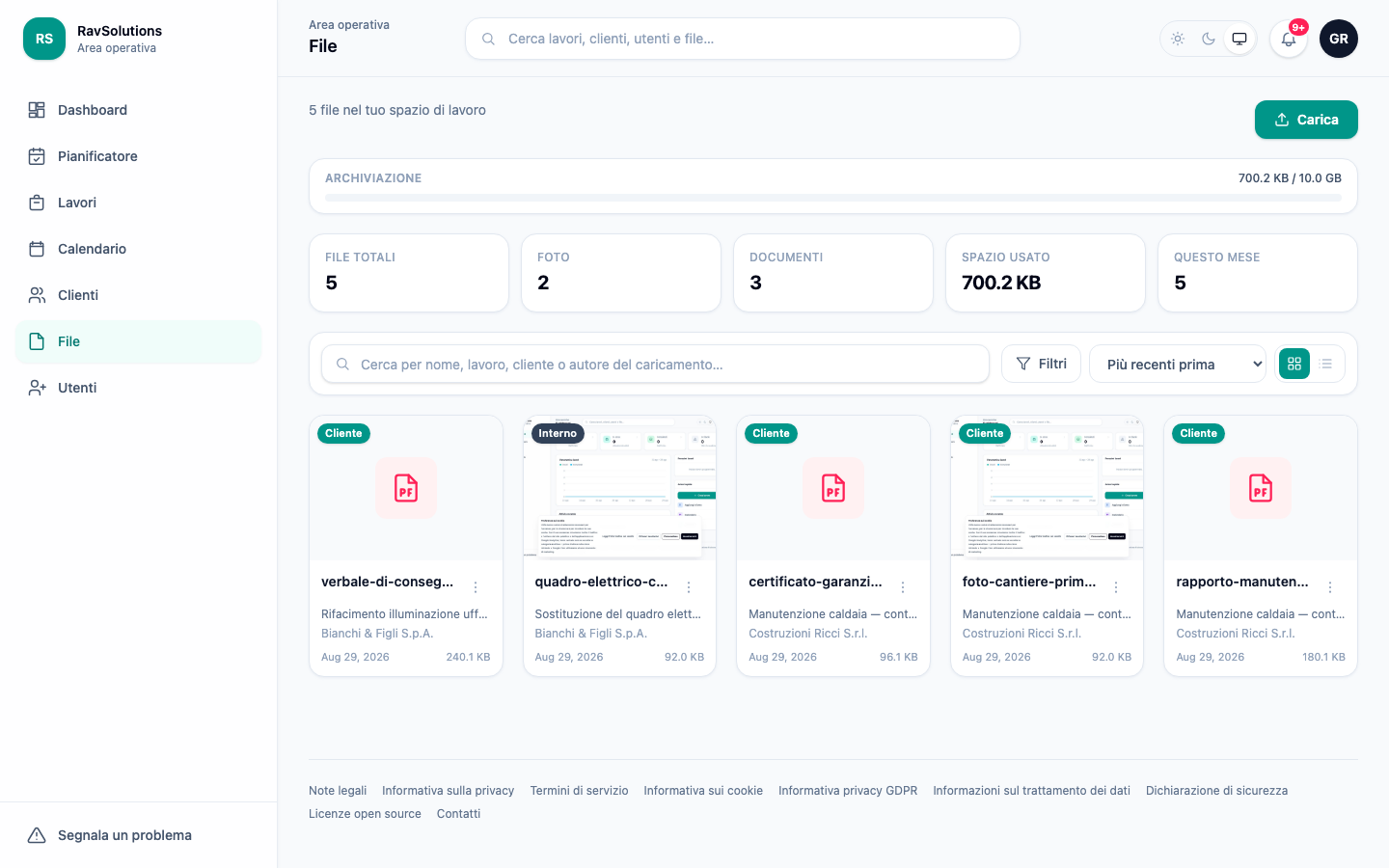Open options menu for certificato-garanzi file
Image resolution: width=1389 pixels, height=868 pixels.
[903, 587]
